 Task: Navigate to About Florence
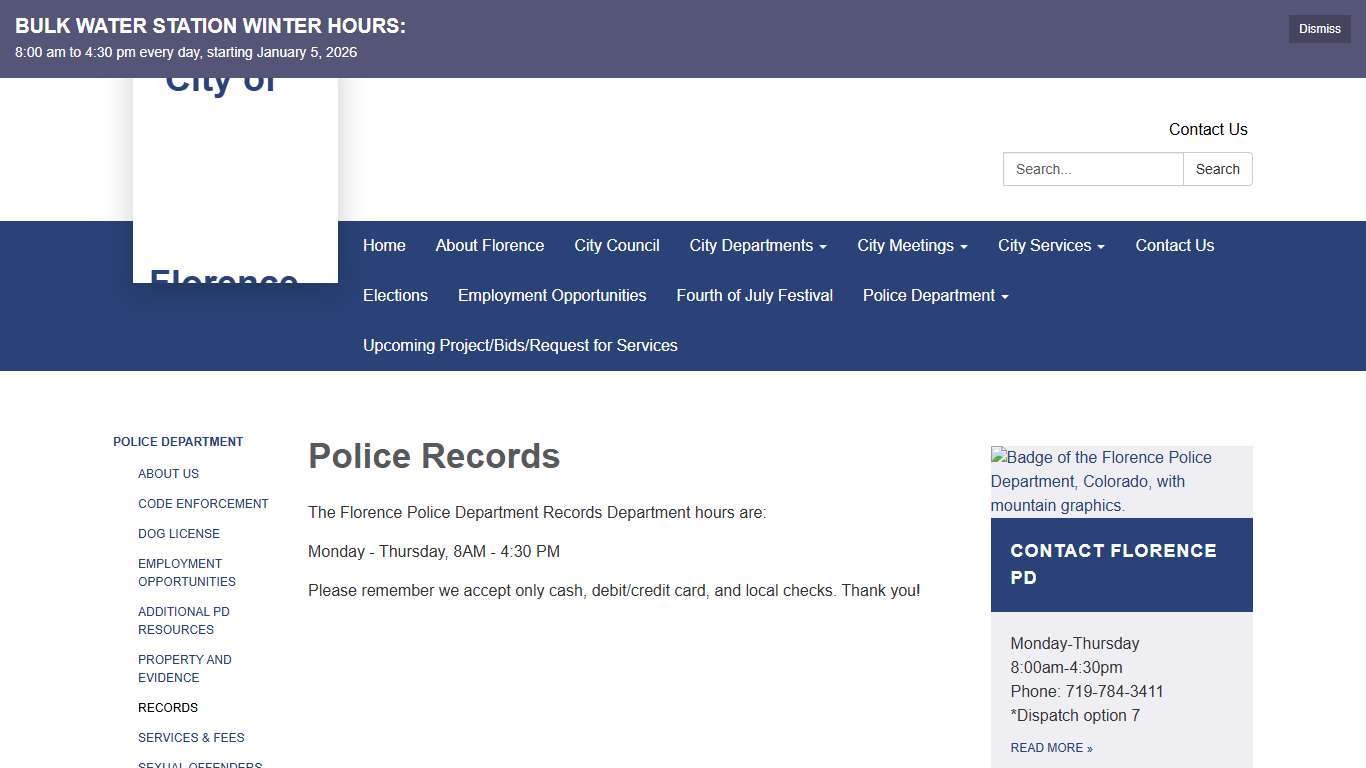click(489, 245)
